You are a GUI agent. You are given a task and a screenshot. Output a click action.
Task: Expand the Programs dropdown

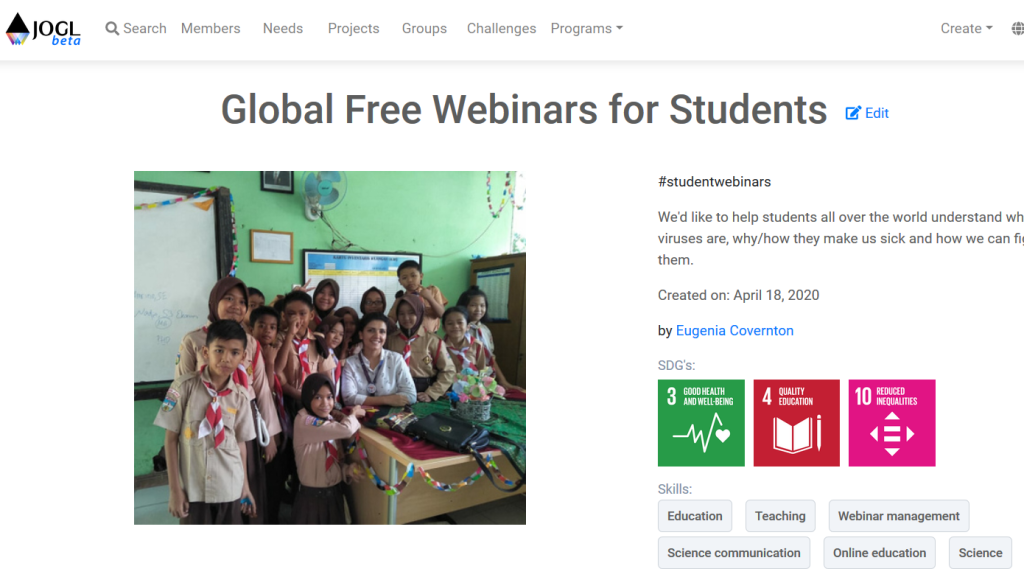click(x=586, y=29)
